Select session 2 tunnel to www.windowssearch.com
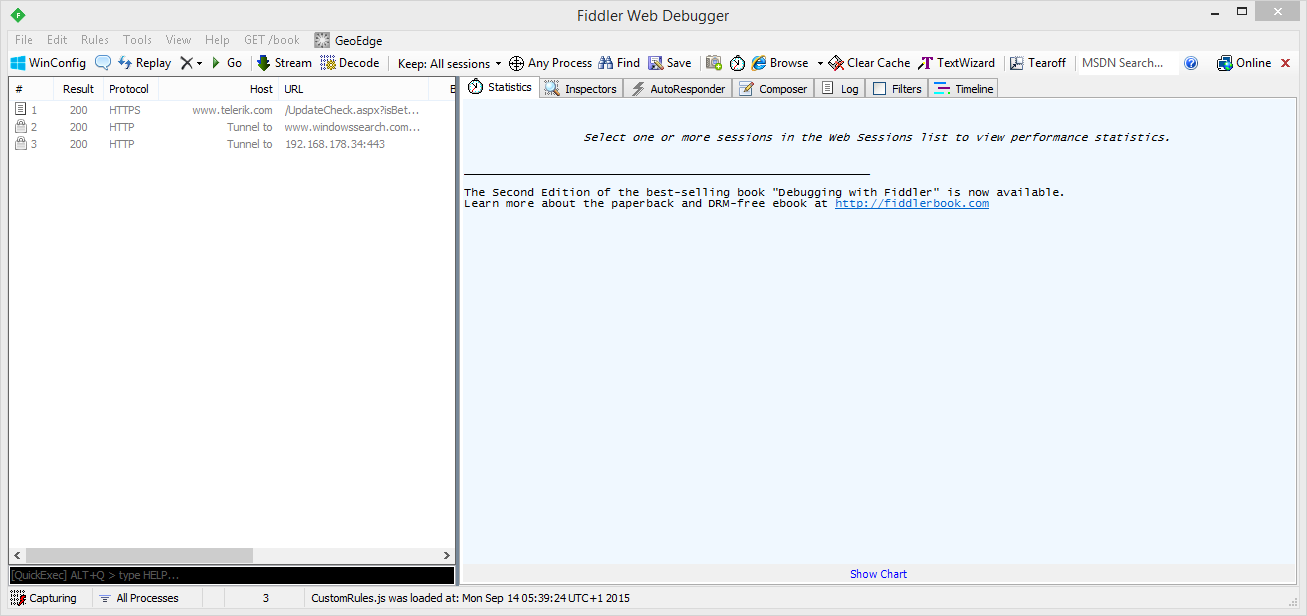1307x616 pixels. 232,127
